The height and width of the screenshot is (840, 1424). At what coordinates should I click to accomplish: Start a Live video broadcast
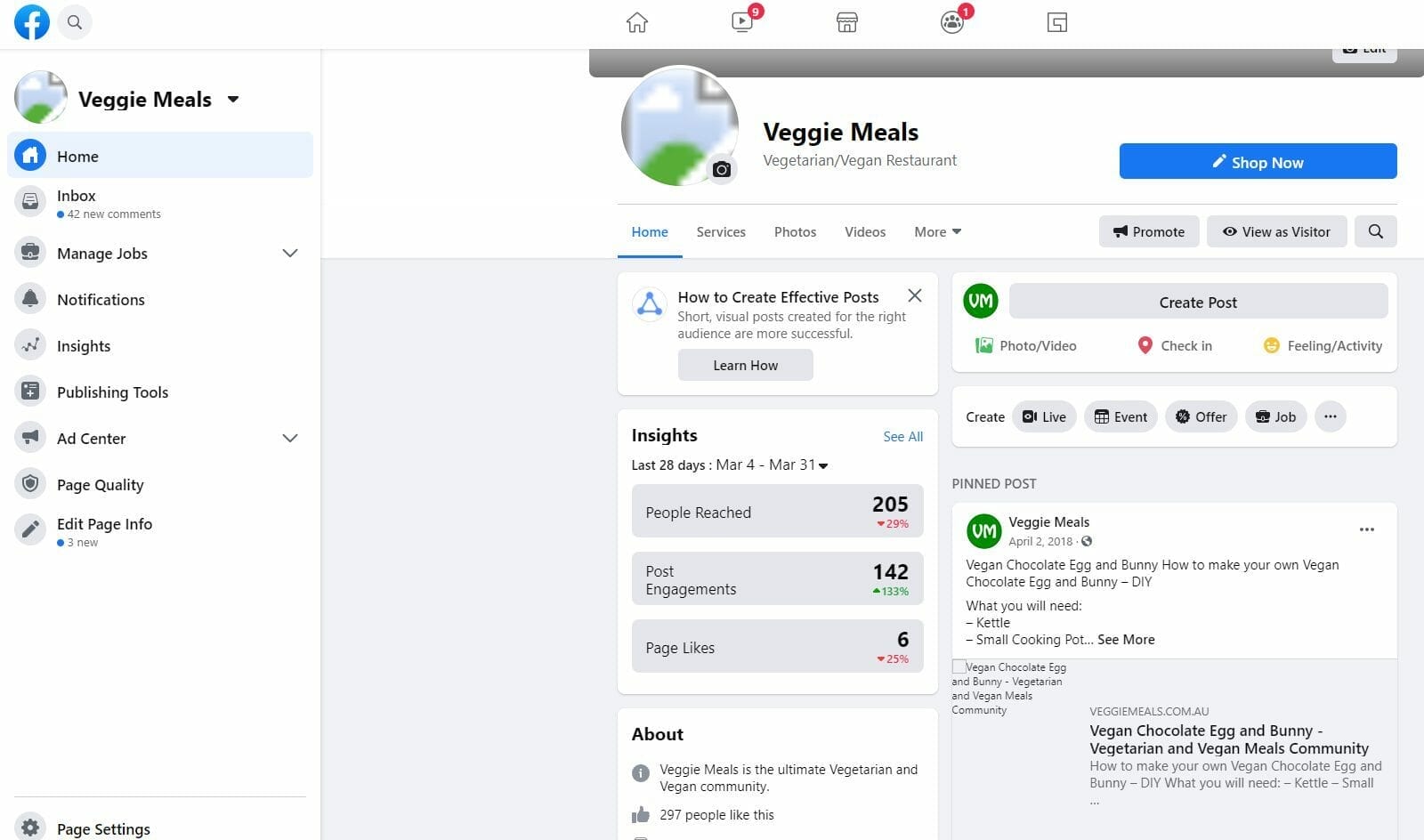pyautogui.click(x=1043, y=416)
